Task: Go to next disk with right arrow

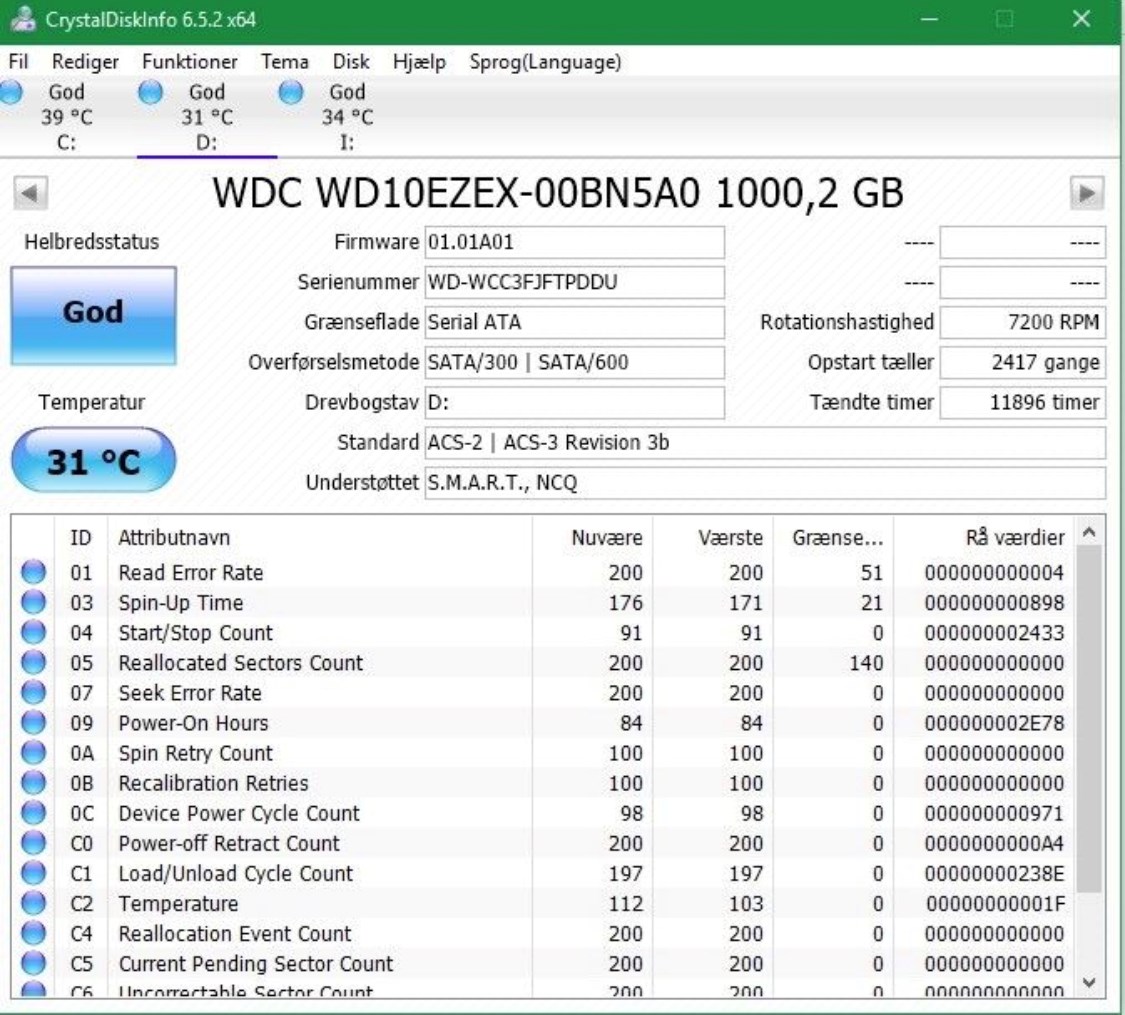Action: point(1087,193)
